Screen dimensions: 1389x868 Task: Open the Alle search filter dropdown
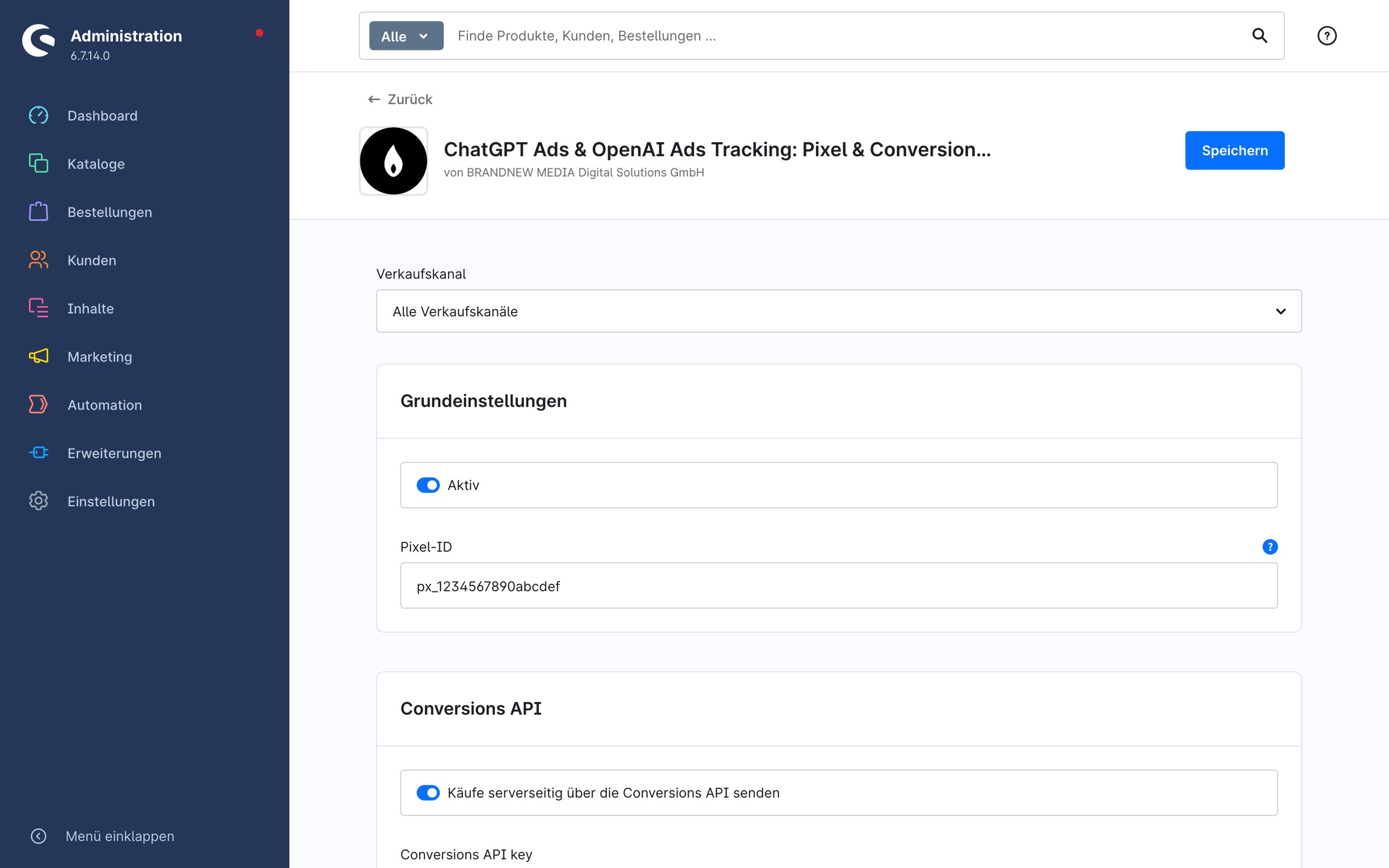406,36
